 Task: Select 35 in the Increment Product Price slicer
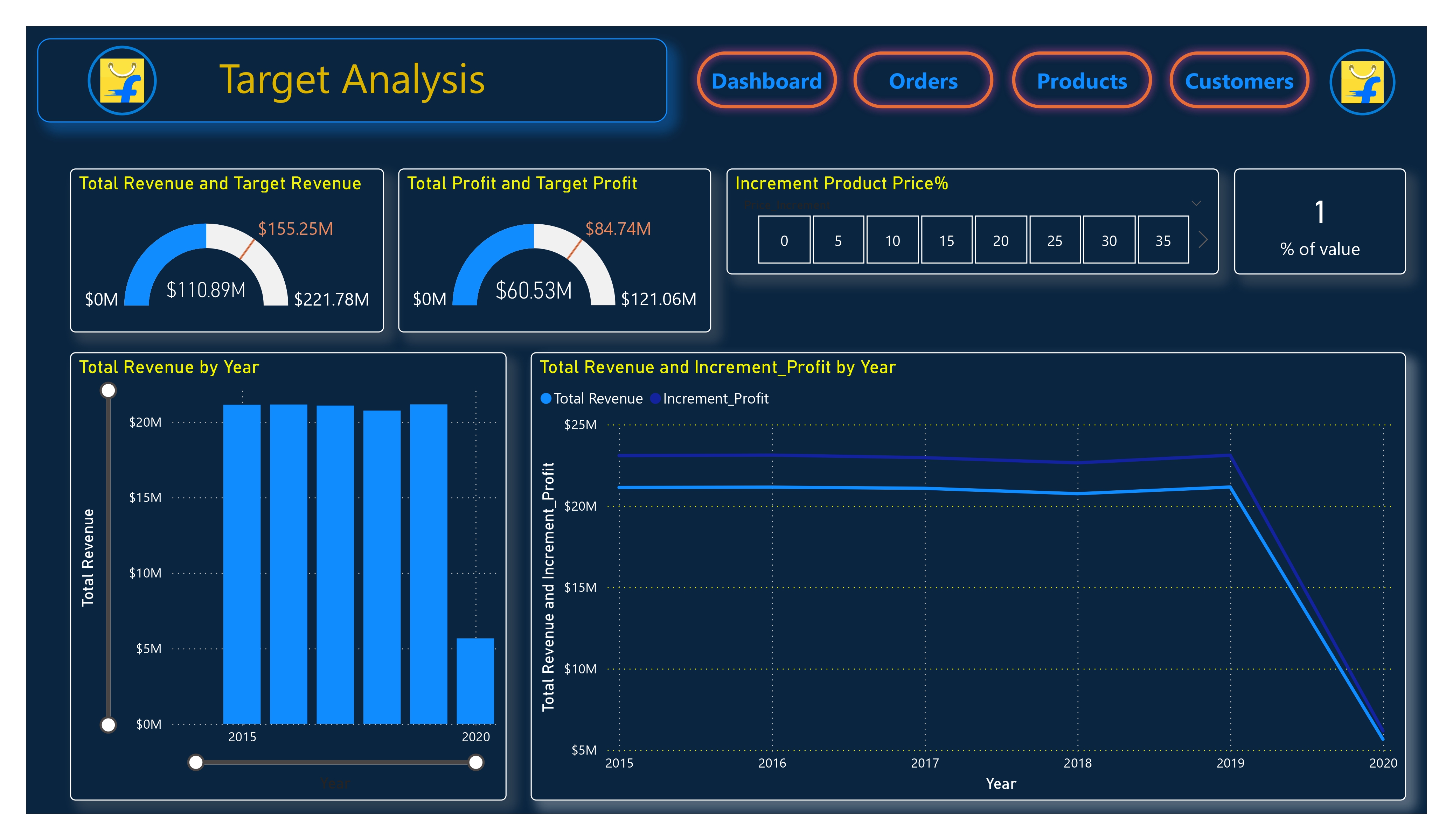[x=1163, y=240]
